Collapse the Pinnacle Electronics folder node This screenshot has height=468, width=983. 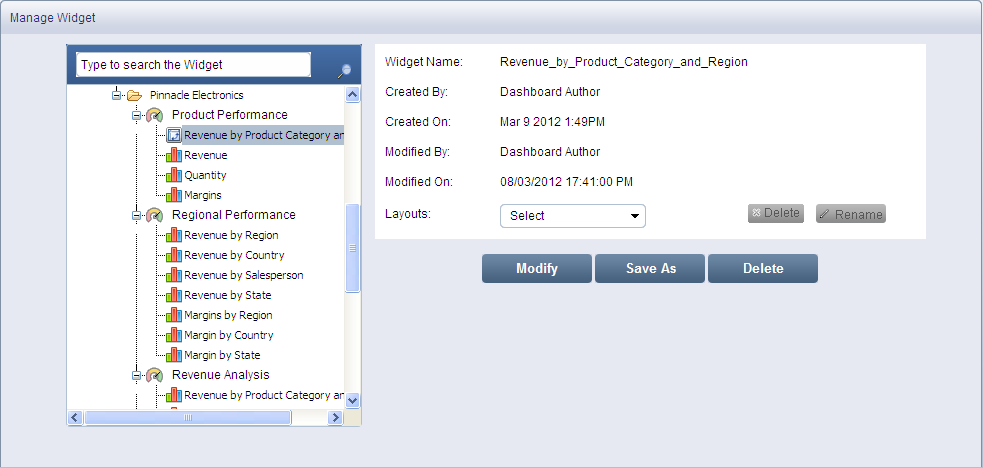coord(116,95)
